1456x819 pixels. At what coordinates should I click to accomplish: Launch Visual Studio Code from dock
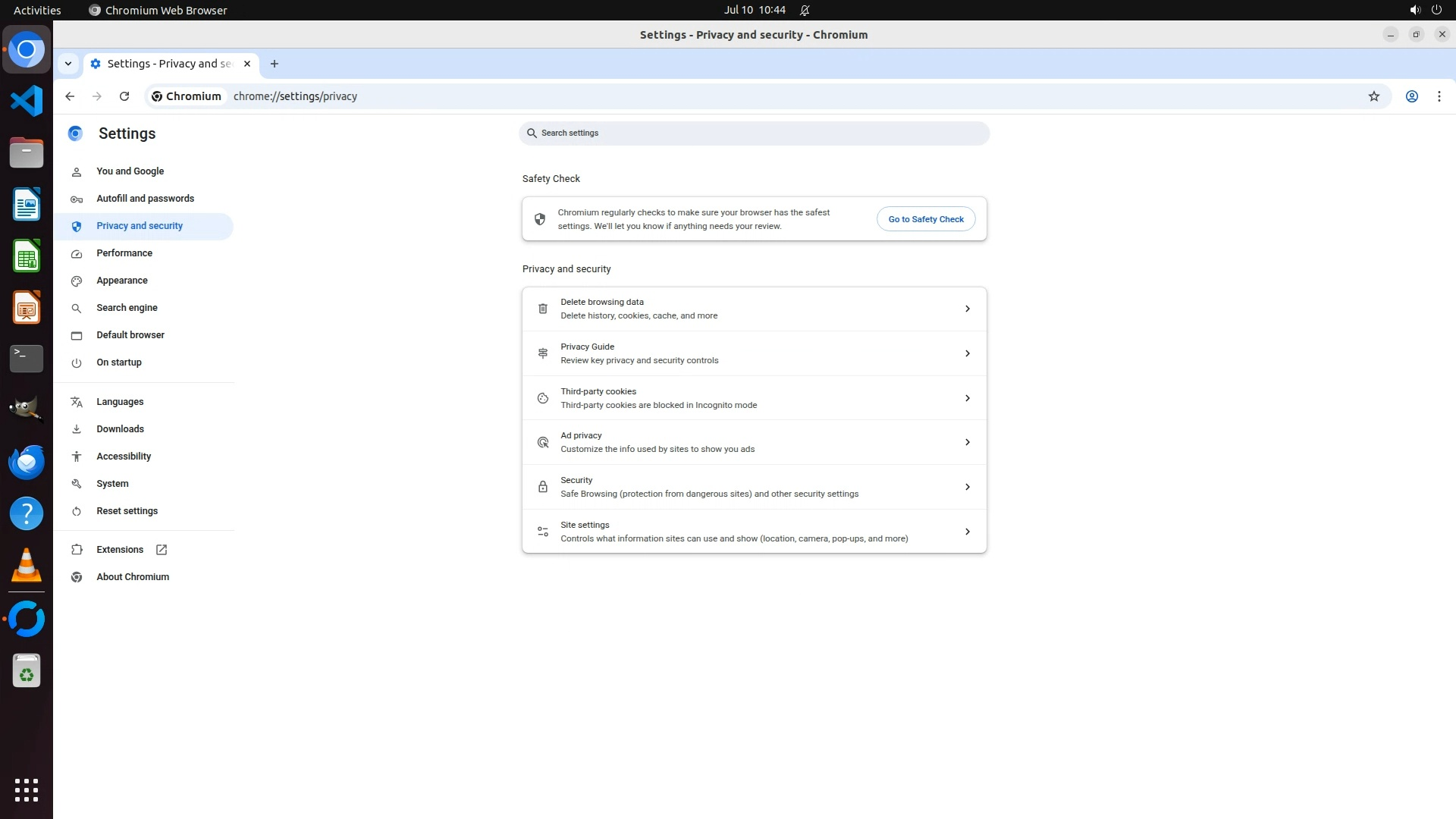27,101
